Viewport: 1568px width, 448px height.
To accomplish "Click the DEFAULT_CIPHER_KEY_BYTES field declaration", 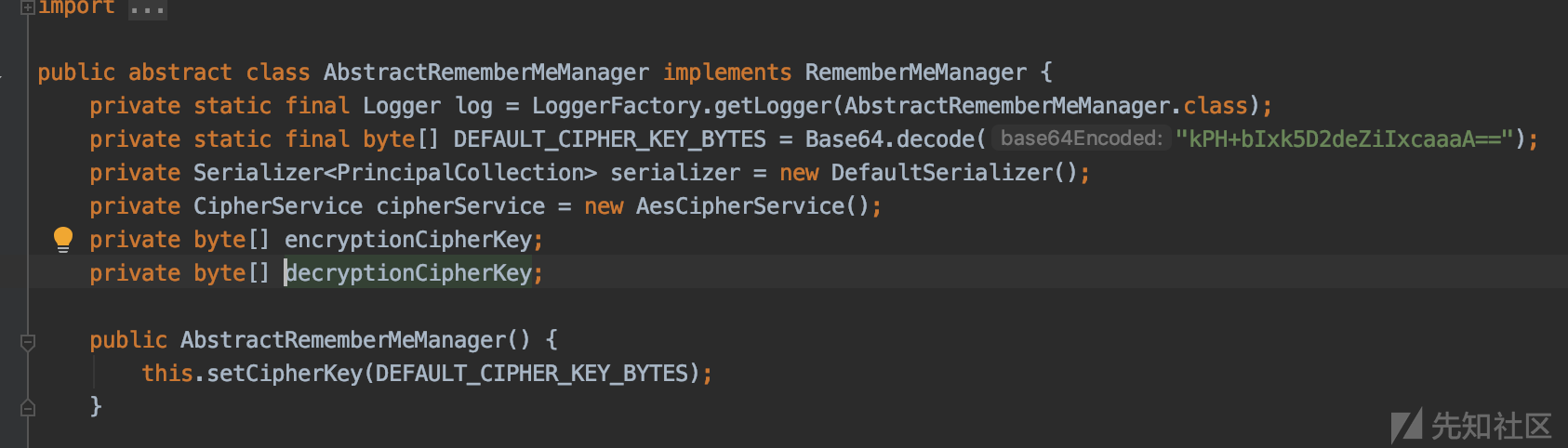I will click(609, 139).
